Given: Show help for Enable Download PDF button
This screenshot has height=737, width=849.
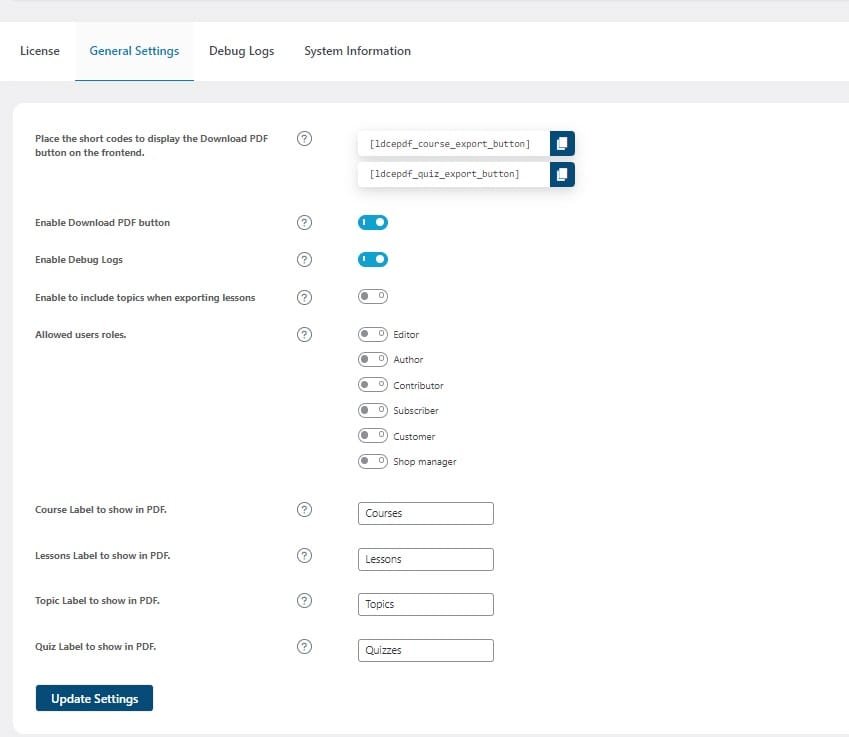Looking at the screenshot, I should [x=304, y=223].
